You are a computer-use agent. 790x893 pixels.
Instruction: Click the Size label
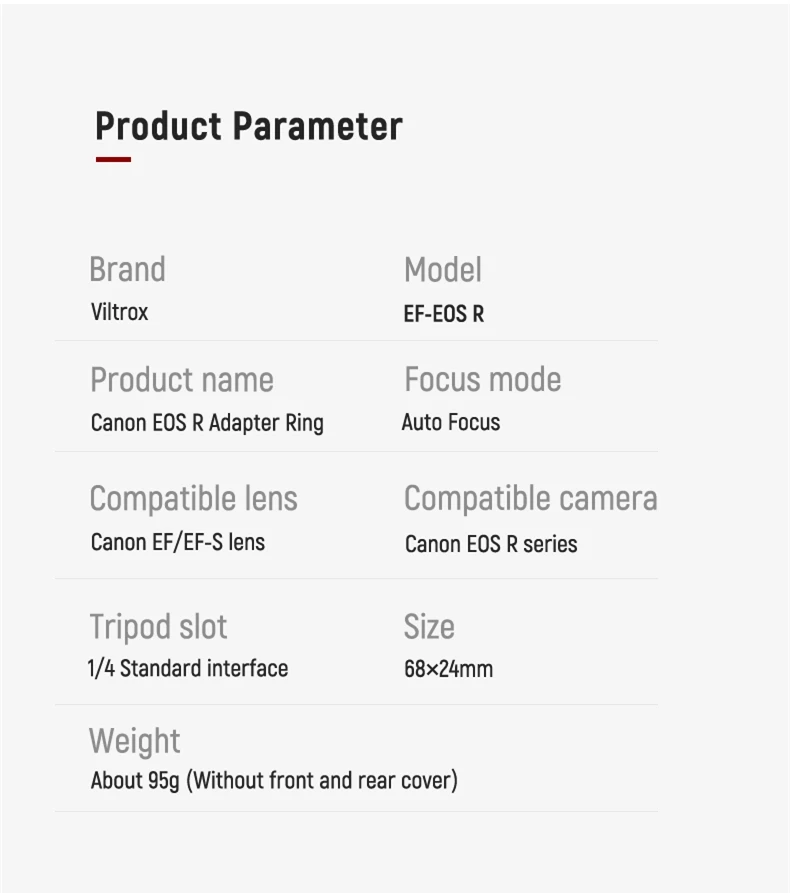(428, 627)
